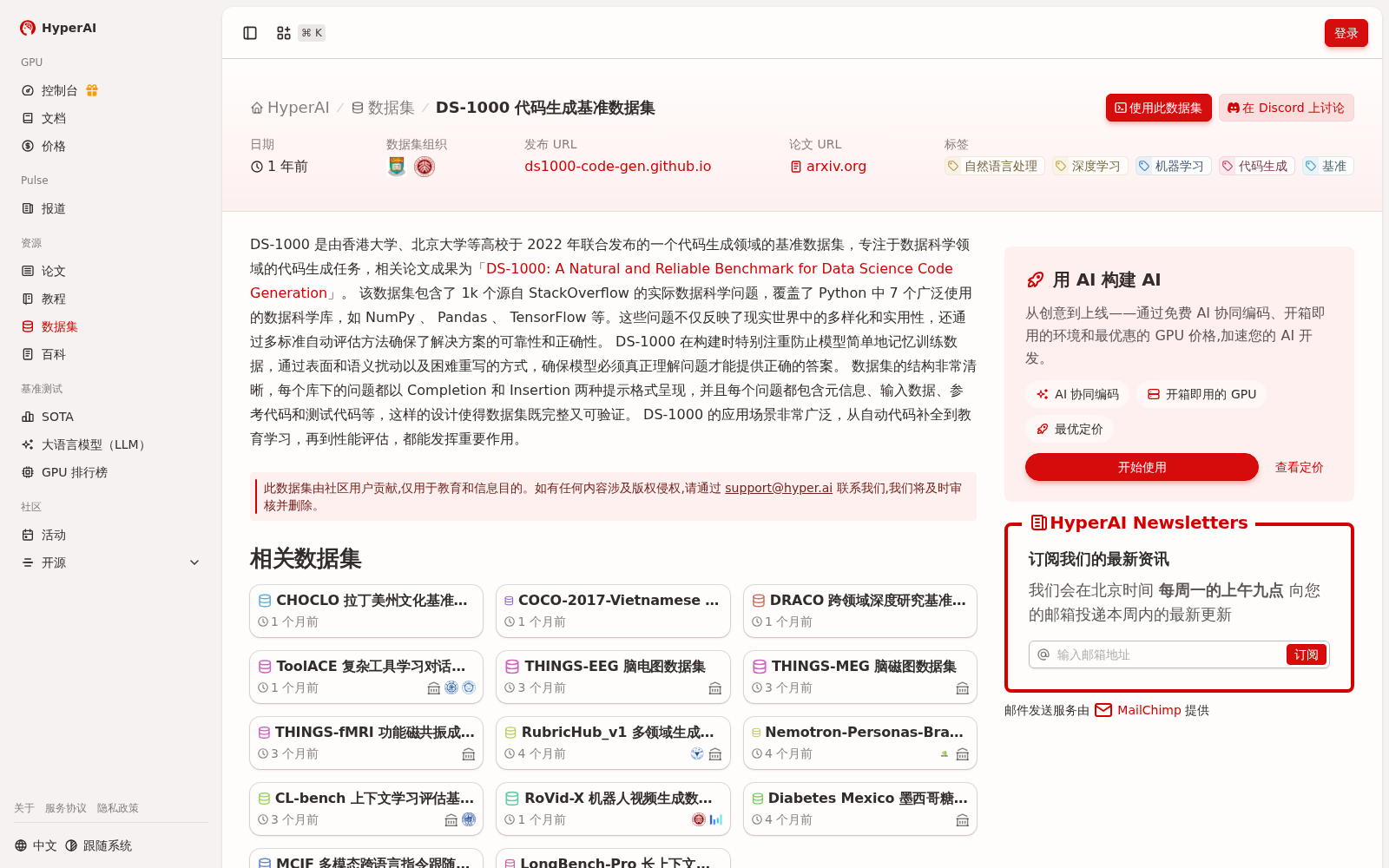1389x868 pixels.
Task: Open Diabetes Mexico 墨西哥糖 card
Action: click(x=860, y=809)
